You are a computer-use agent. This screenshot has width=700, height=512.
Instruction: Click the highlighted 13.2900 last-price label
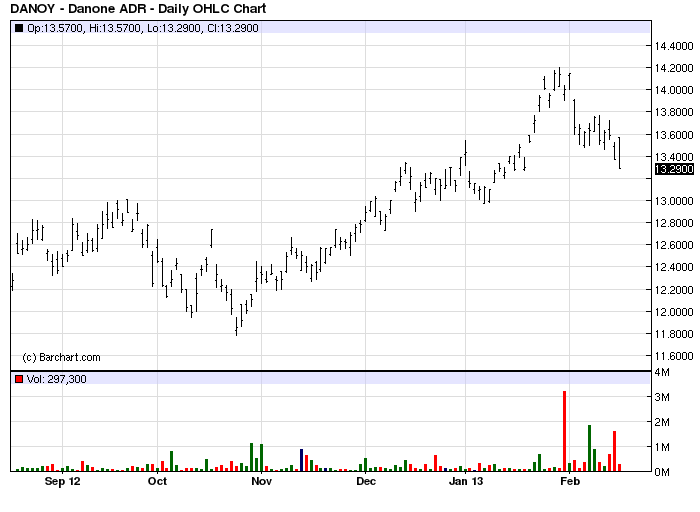[674, 169]
